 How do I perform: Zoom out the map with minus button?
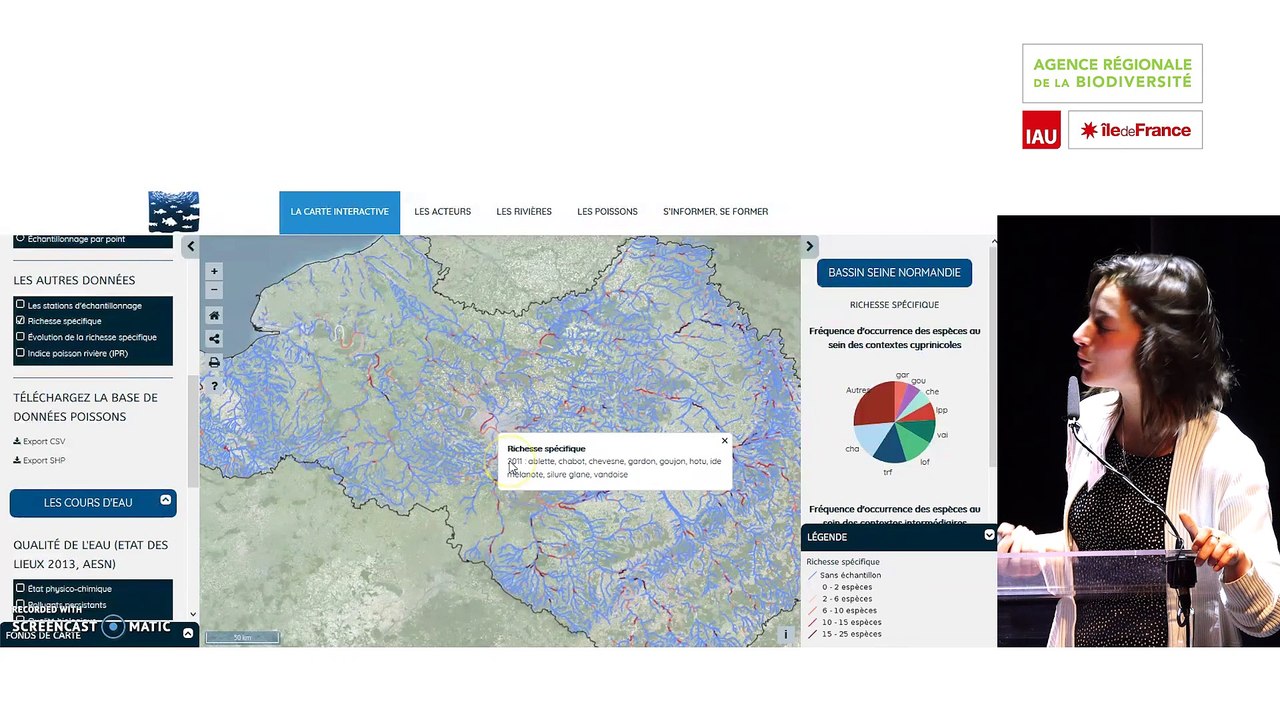(214, 290)
